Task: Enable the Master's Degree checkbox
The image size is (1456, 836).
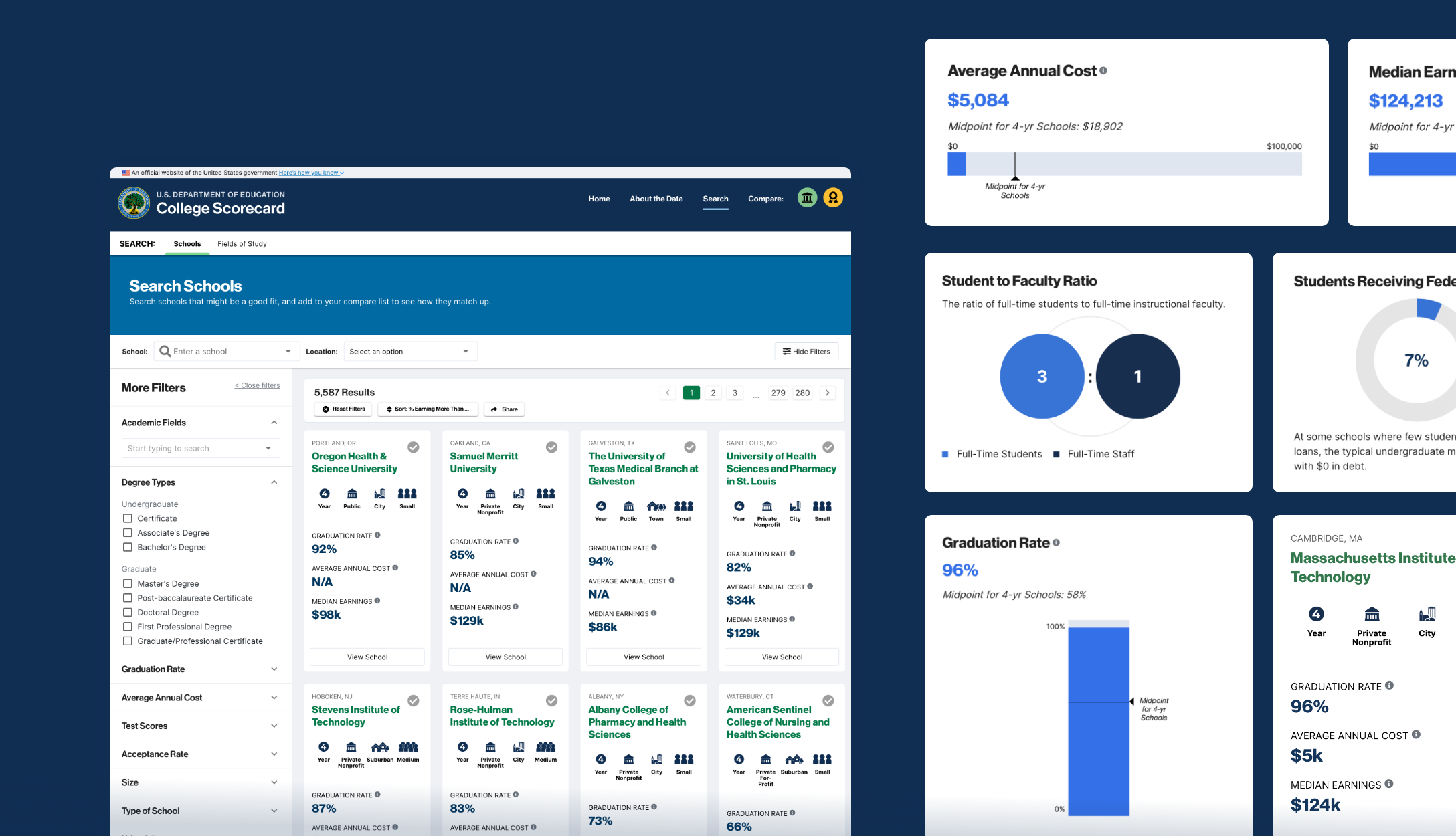Action: [127, 582]
